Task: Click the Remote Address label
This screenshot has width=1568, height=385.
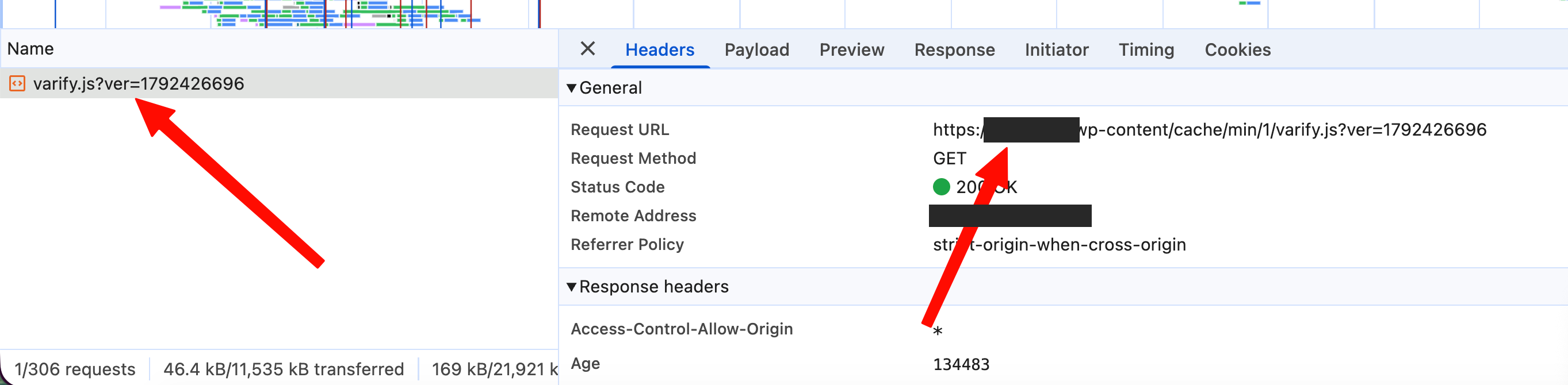Action: click(x=633, y=215)
